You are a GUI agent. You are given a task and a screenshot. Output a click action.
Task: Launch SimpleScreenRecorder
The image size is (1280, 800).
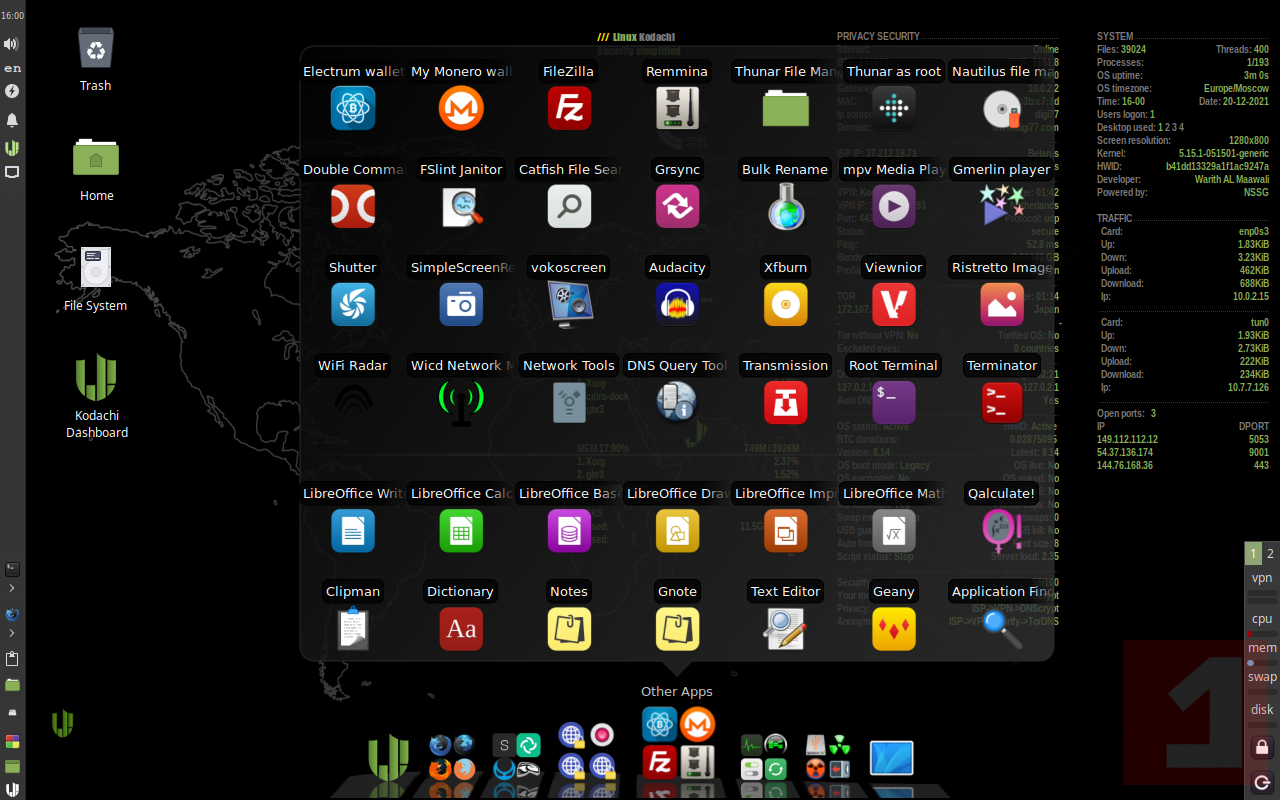point(461,304)
